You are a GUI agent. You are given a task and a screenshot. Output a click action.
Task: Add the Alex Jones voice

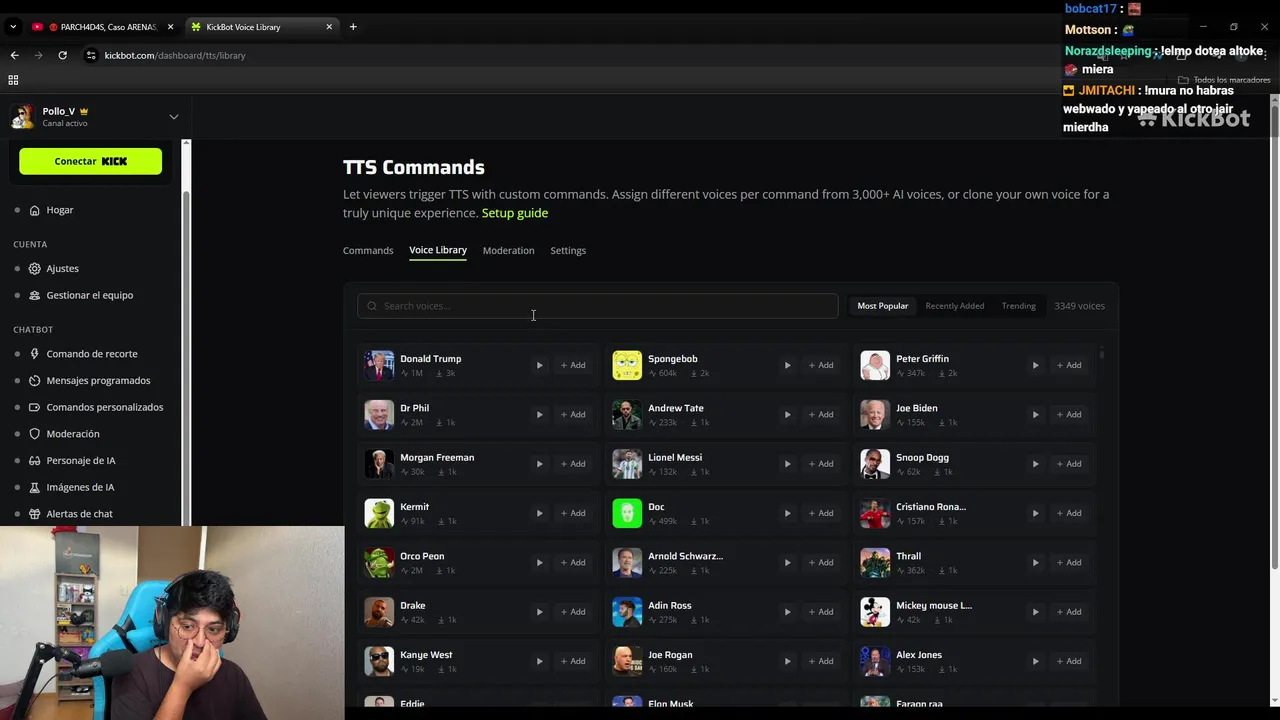coord(1069,661)
